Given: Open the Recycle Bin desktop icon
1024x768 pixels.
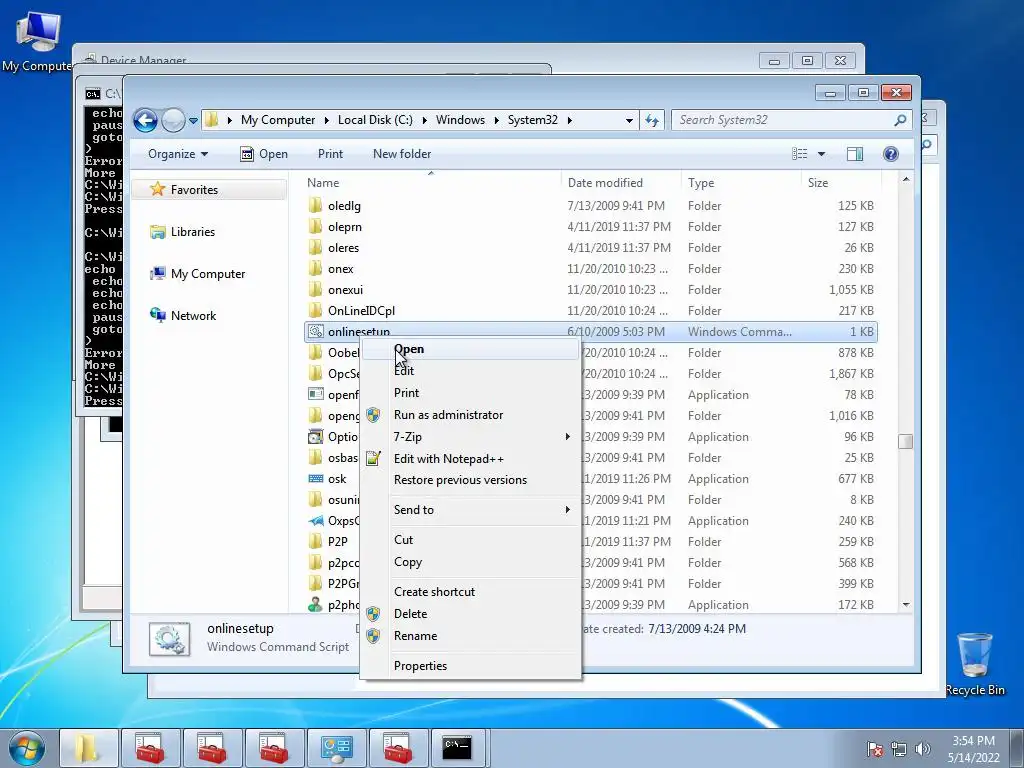Looking at the screenshot, I should tap(974, 665).
